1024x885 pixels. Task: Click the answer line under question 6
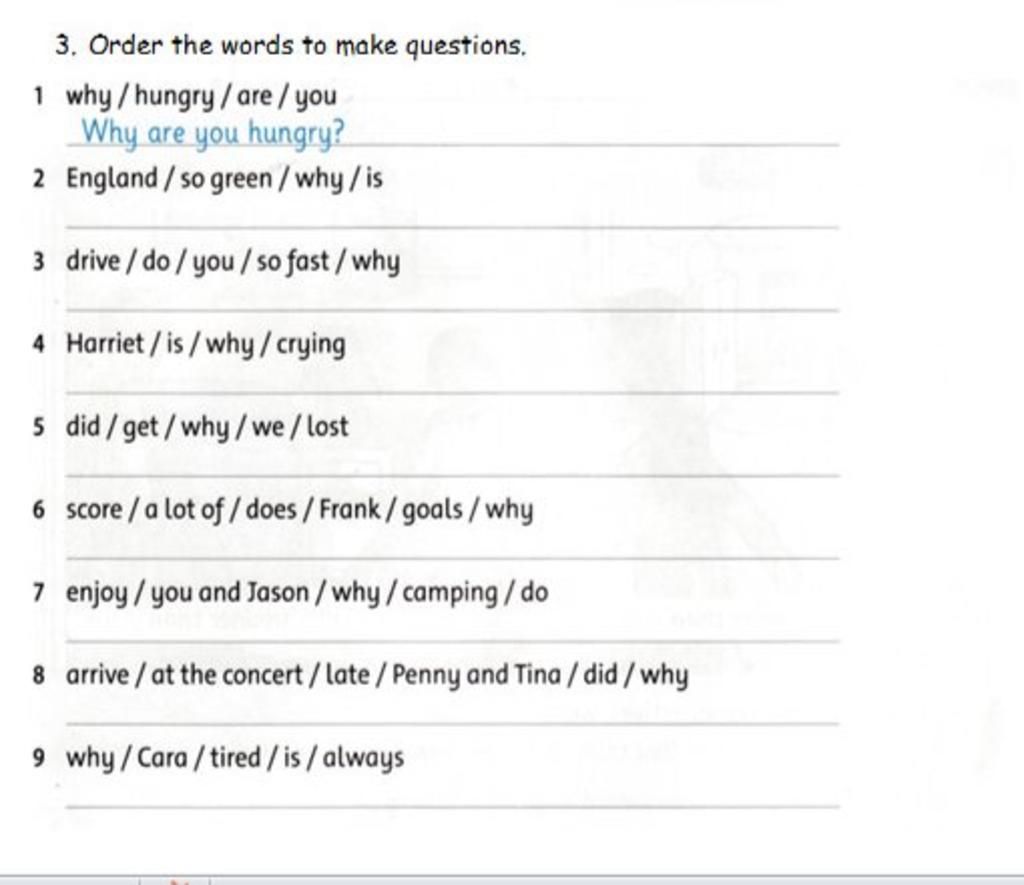453,558
